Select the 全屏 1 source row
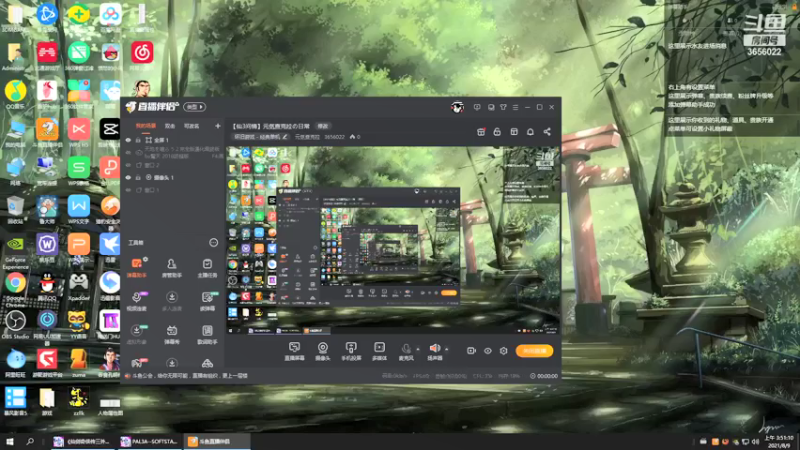The width and height of the screenshot is (800, 450). tap(172, 140)
